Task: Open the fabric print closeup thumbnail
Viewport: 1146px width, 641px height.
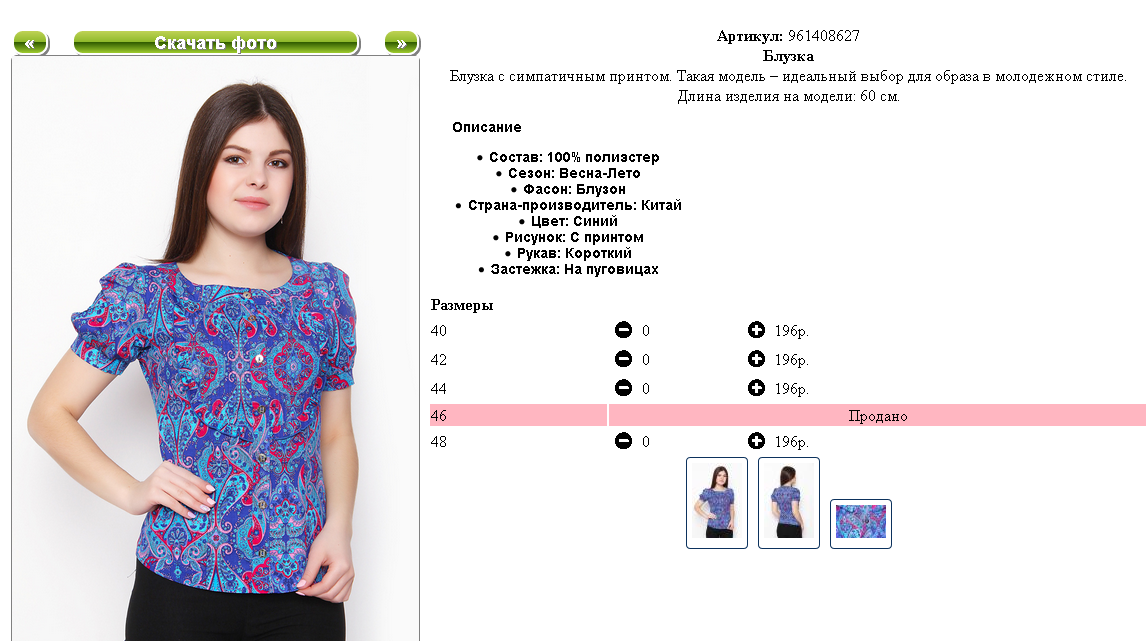Action: click(x=861, y=523)
